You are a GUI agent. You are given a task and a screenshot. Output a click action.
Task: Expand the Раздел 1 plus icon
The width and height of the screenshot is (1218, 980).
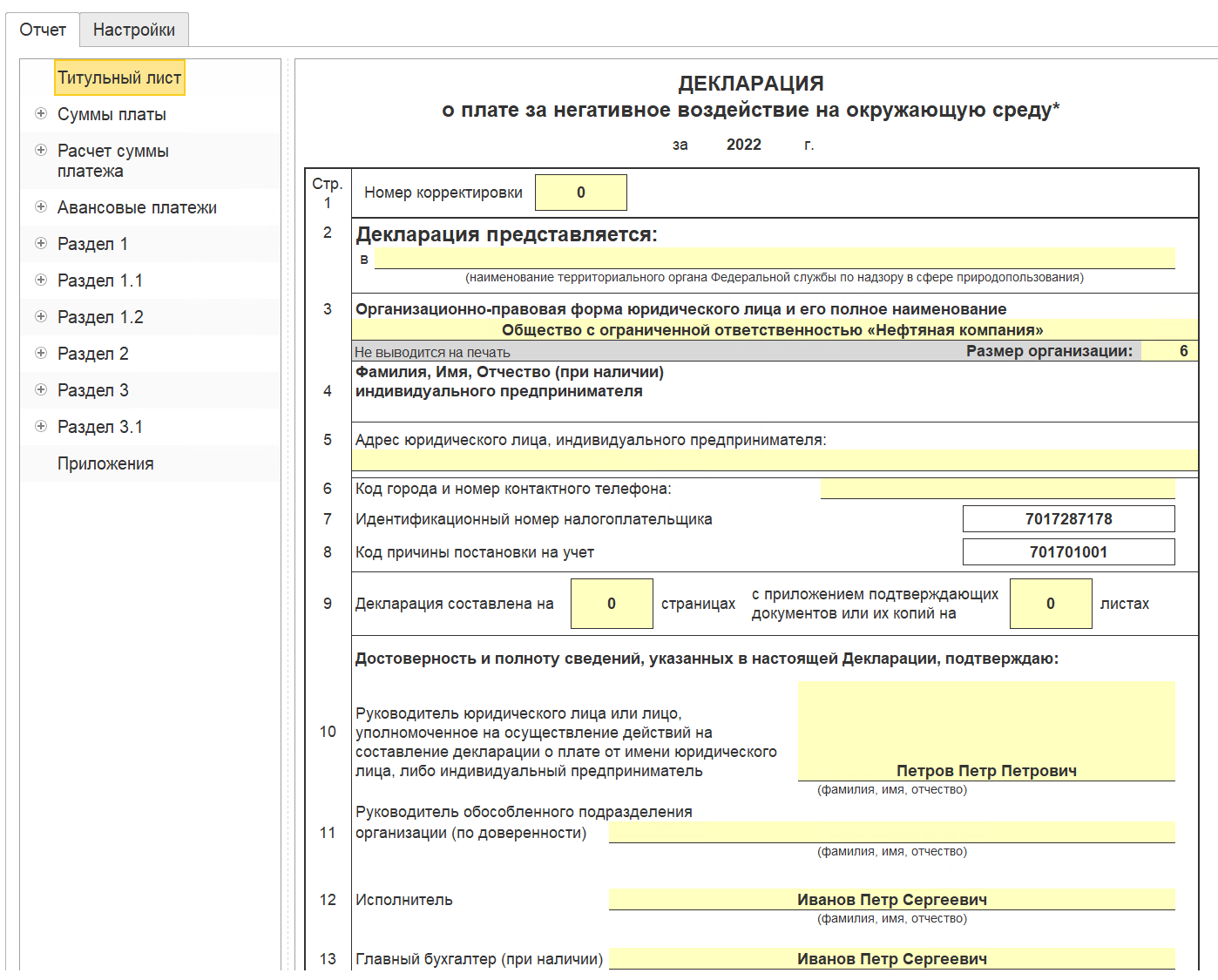click(x=41, y=243)
